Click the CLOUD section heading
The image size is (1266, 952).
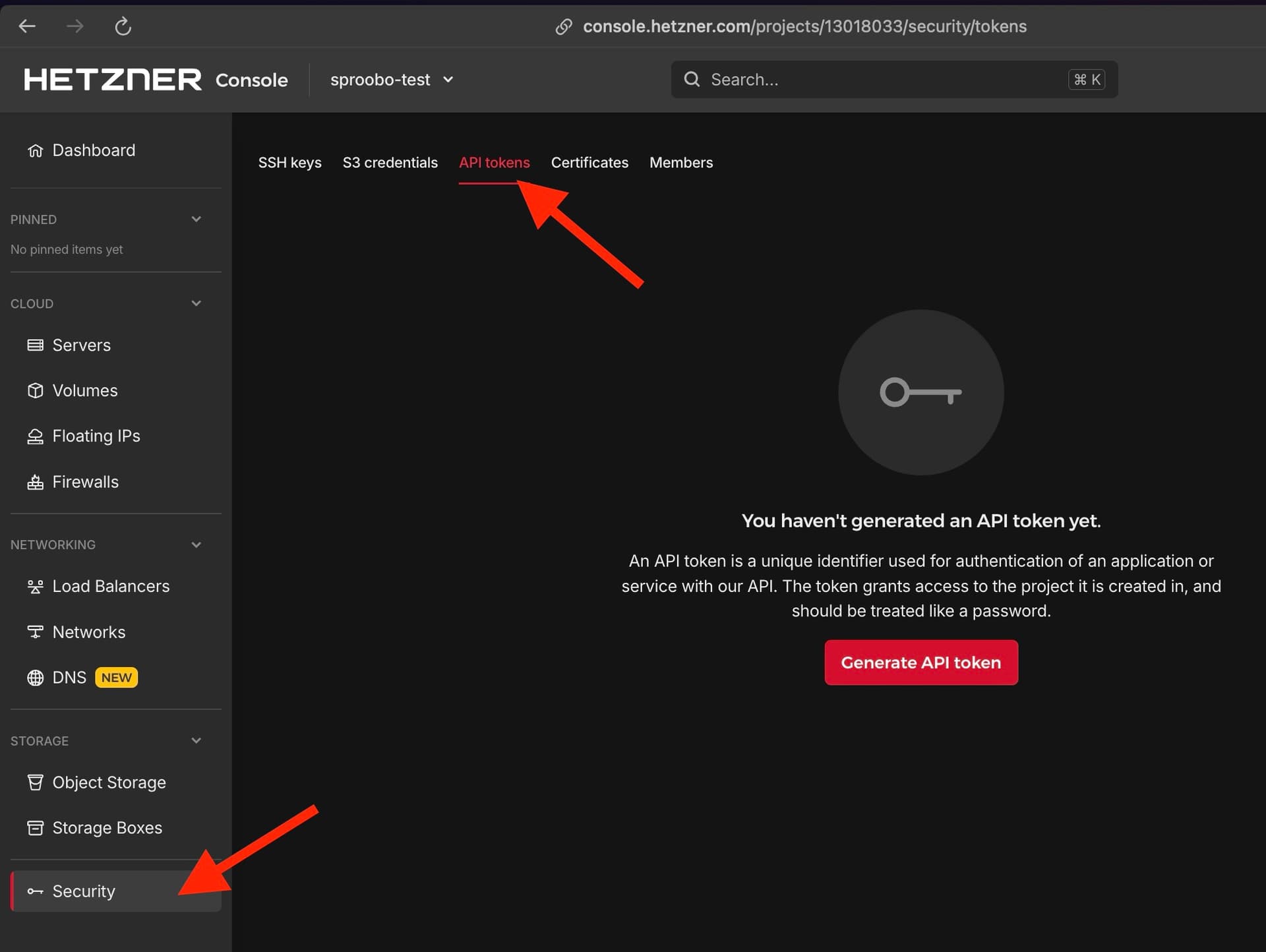click(32, 304)
